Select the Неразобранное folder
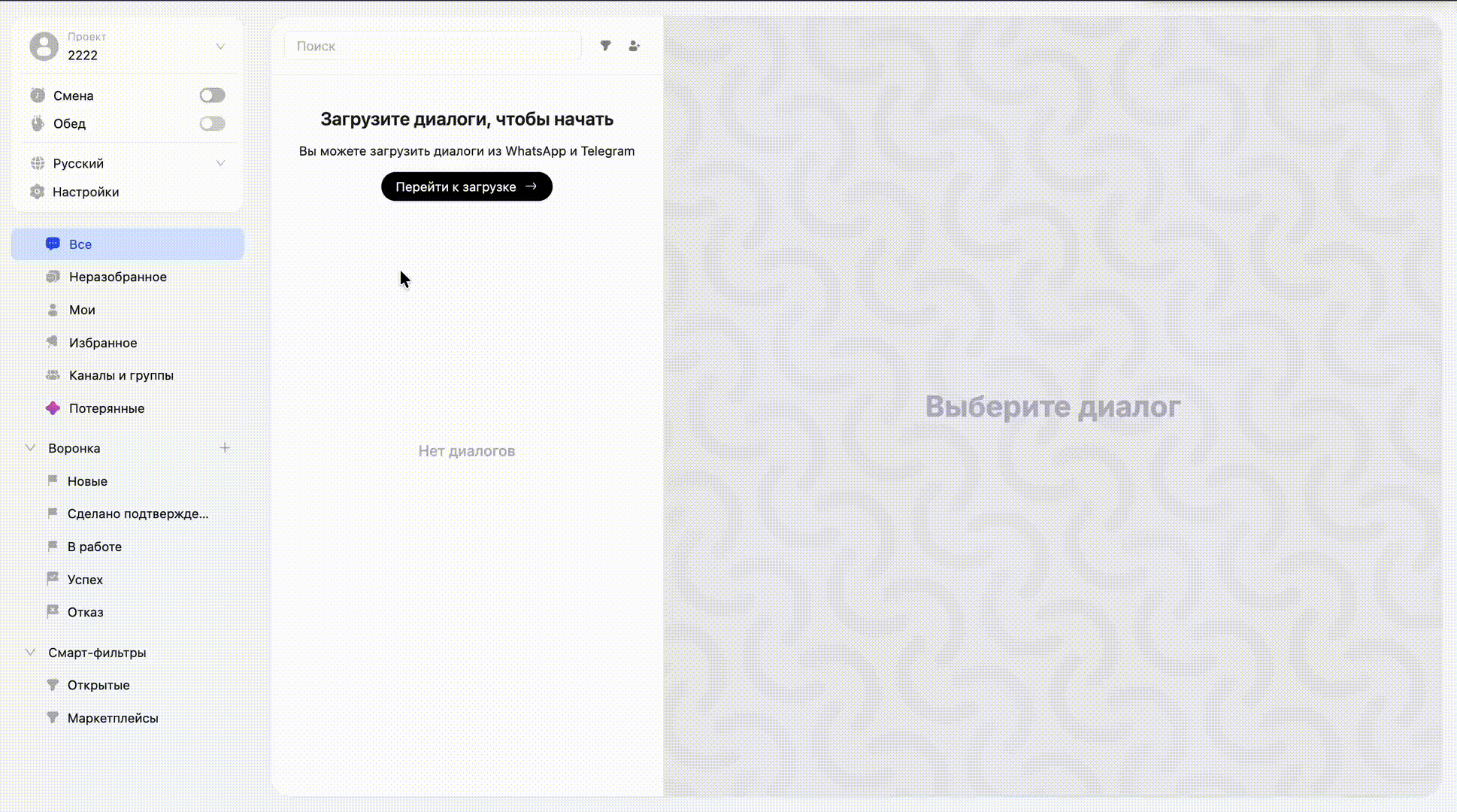Viewport: 1457px width, 812px height. [x=117, y=277]
